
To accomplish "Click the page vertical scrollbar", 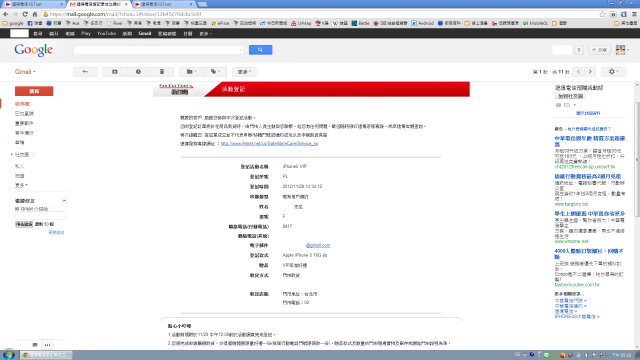I will [637, 159].
